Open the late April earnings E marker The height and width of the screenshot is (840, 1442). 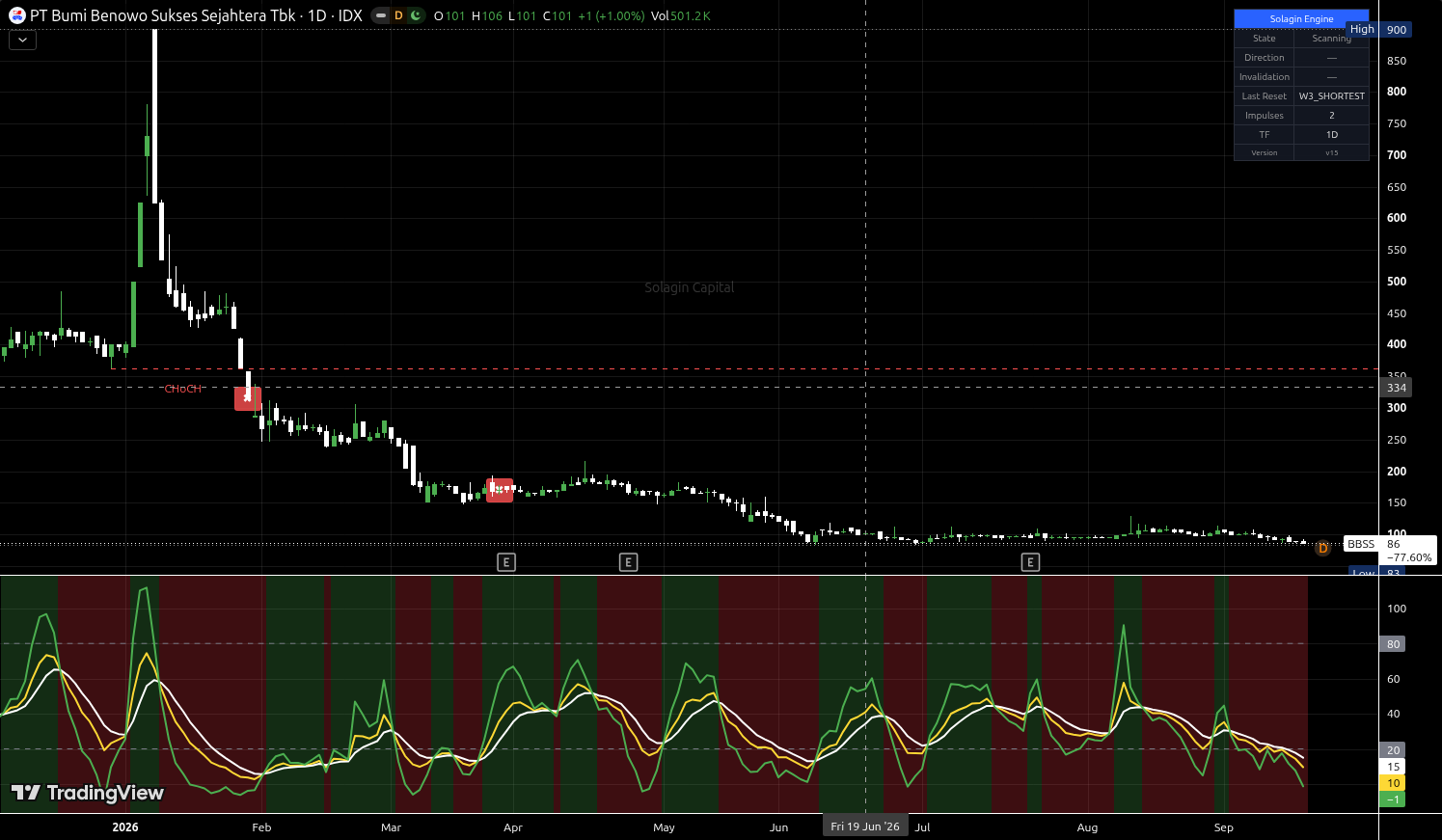click(628, 562)
